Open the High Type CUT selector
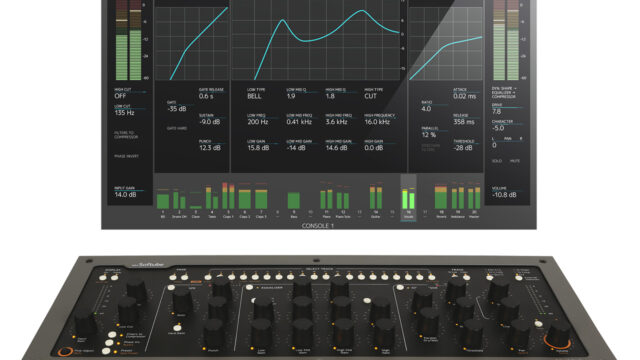This screenshot has height=360, width=640. coord(371,96)
